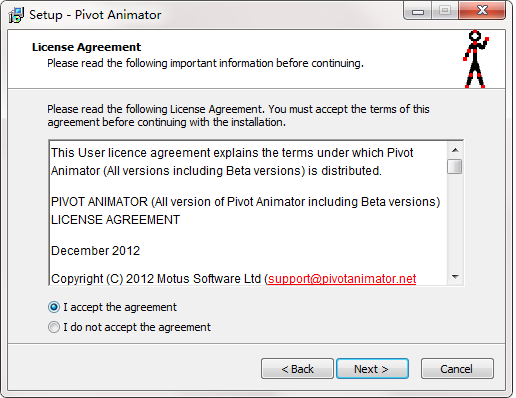Image resolution: width=516 pixels, height=398 pixels.
Task: Click the license text scrollbar thumb
Action: click(455, 167)
